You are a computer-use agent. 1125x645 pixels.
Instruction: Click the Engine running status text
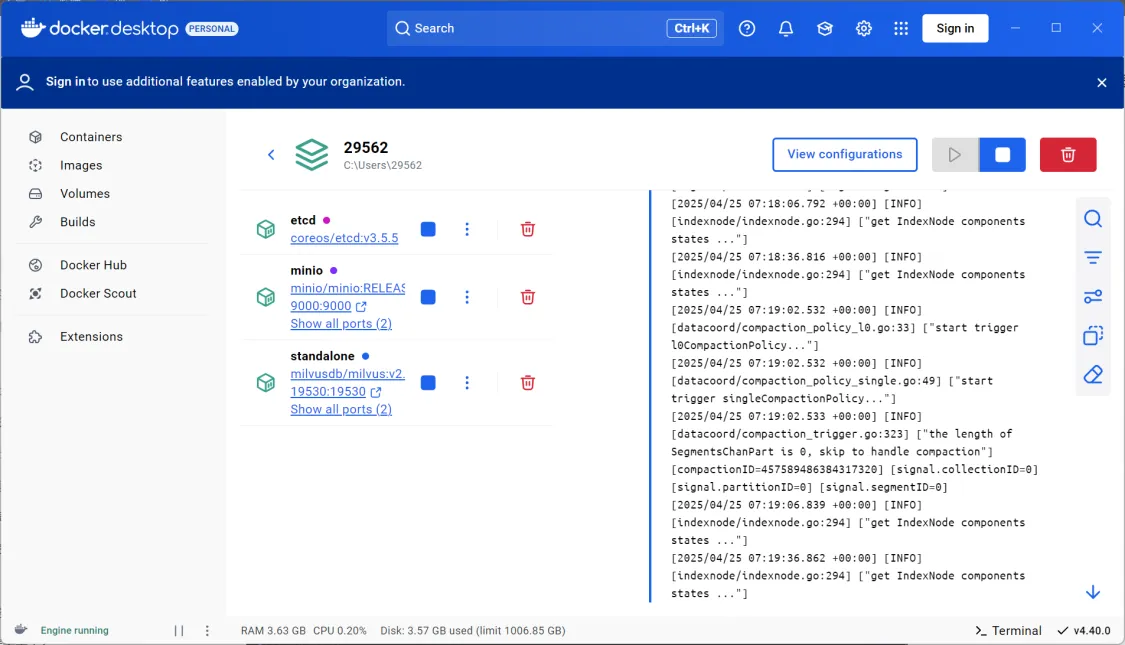75,631
